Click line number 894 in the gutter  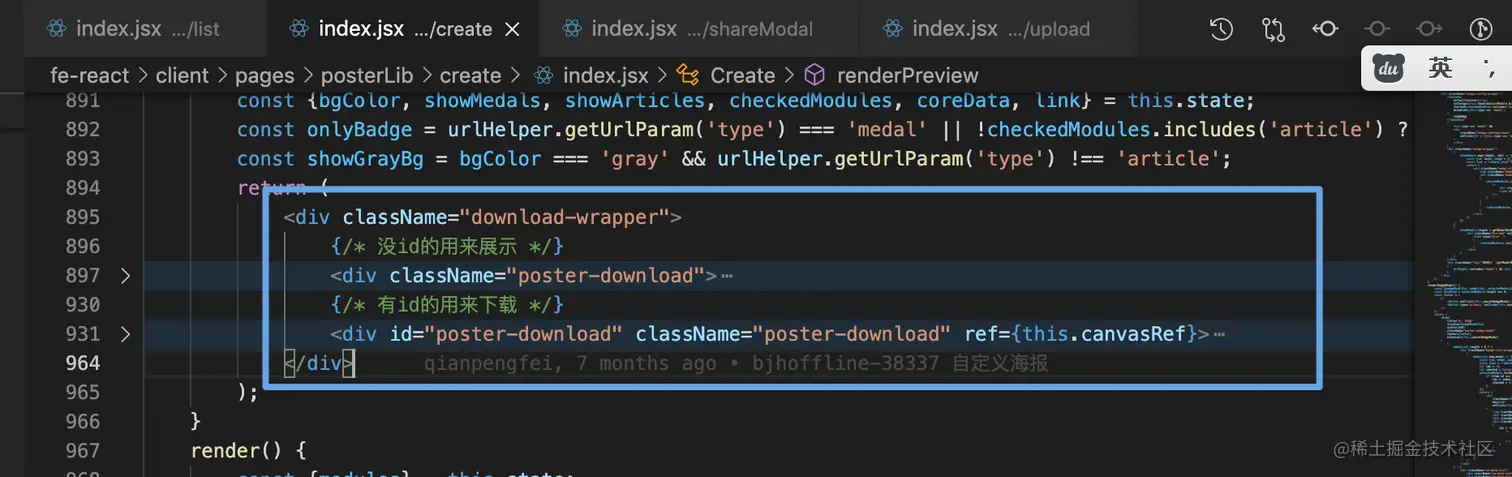pos(82,187)
